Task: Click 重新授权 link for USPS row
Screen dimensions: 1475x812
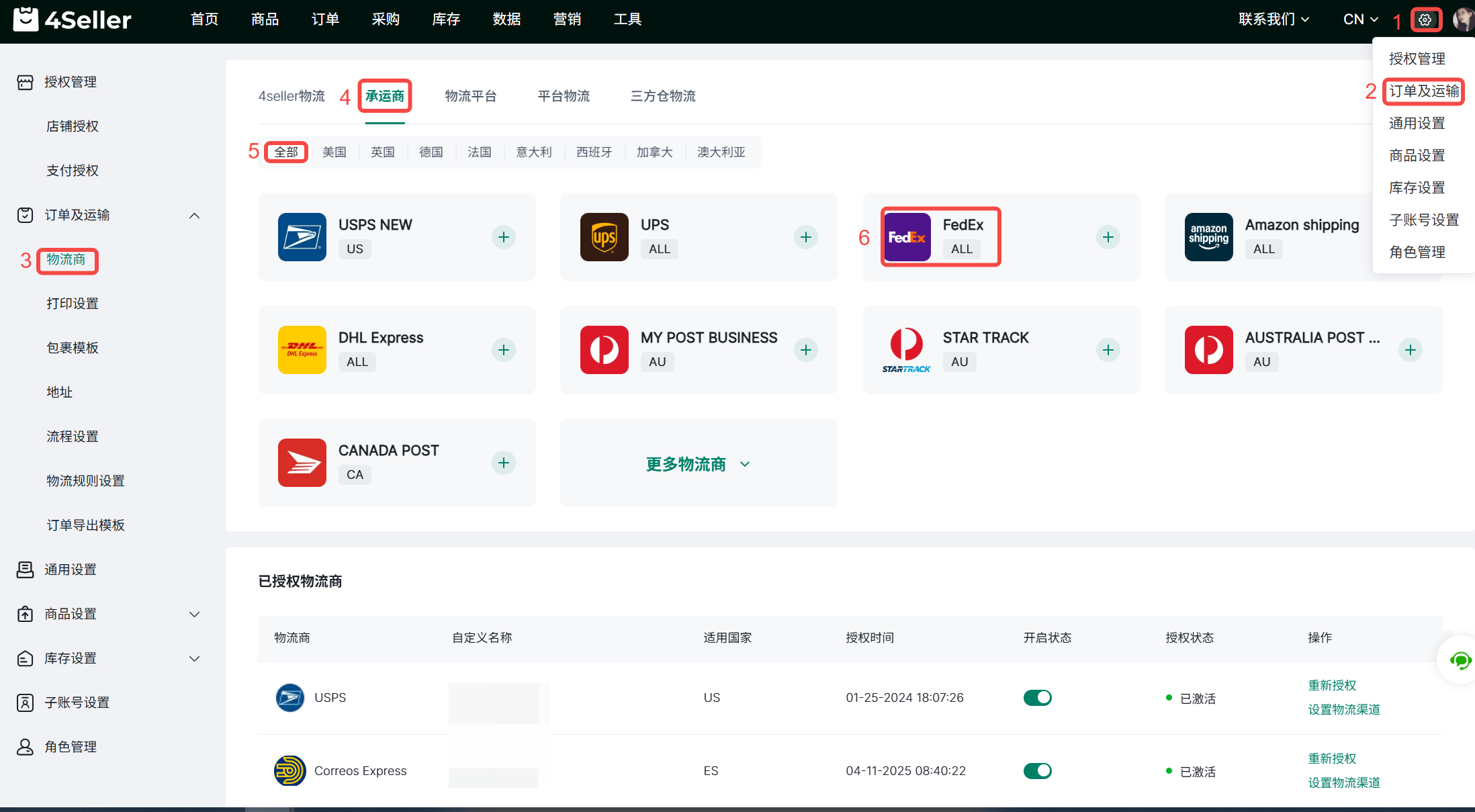Action: point(1332,685)
